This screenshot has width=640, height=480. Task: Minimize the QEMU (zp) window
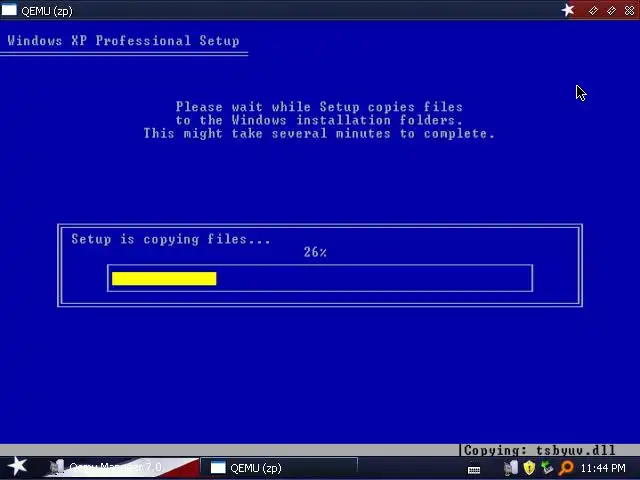point(593,11)
